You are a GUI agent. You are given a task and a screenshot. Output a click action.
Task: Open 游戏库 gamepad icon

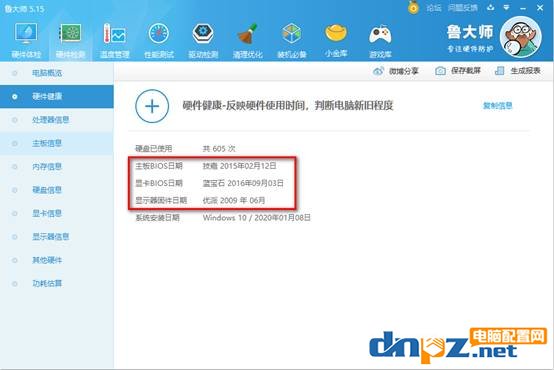pyautogui.click(x=380, y=34)
